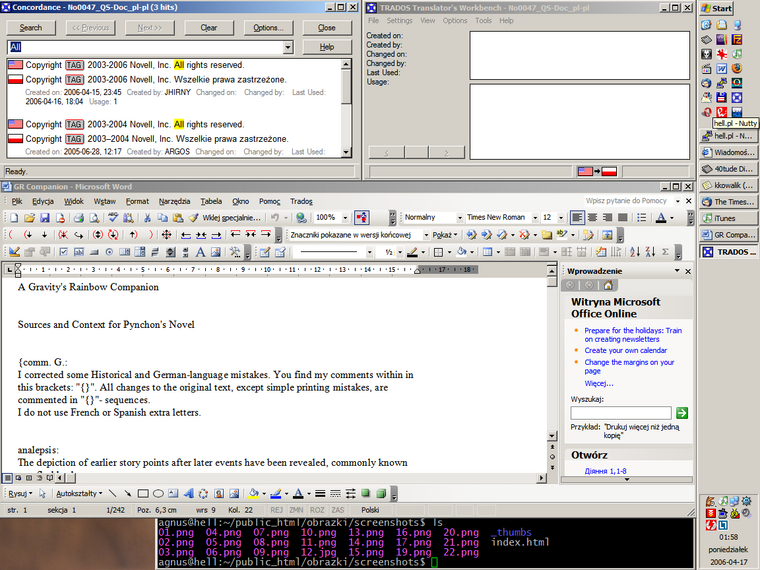The height and width of the screenshot is (570, 760).
Task: Click the Help button in Concordance window
Action: point(327,47)
